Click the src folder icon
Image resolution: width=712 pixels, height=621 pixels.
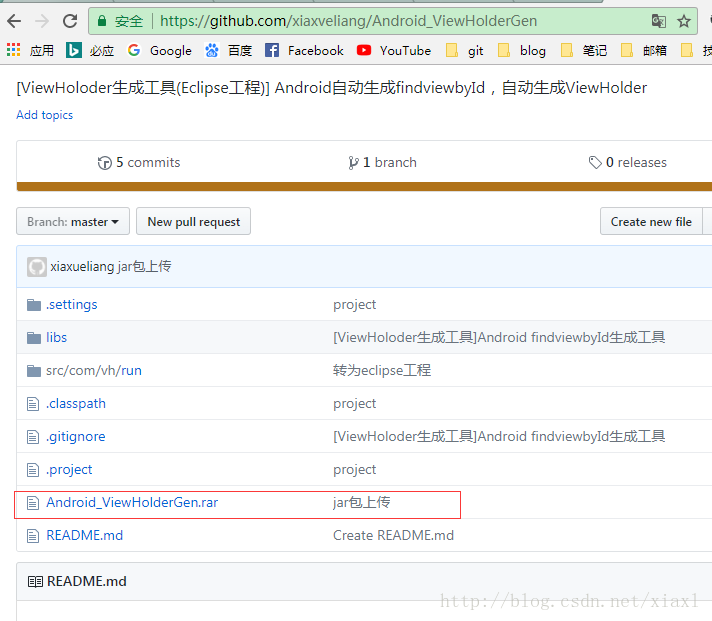pyautogui.click(x=34, y=371)
